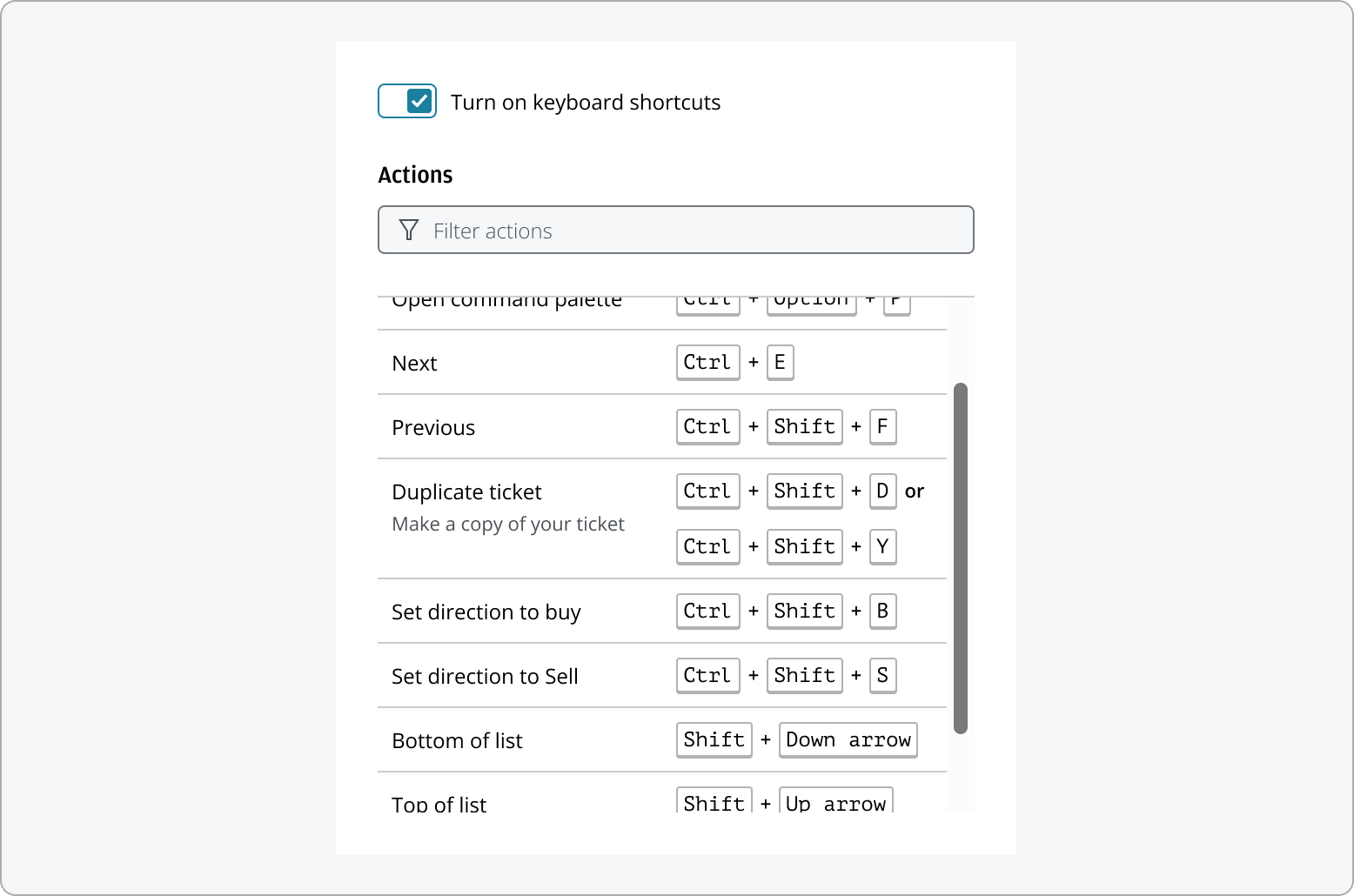Viewport: 1354px width, 896px height.
Task: Click the Down arrow key badge
Action: [x=848, y=739]
